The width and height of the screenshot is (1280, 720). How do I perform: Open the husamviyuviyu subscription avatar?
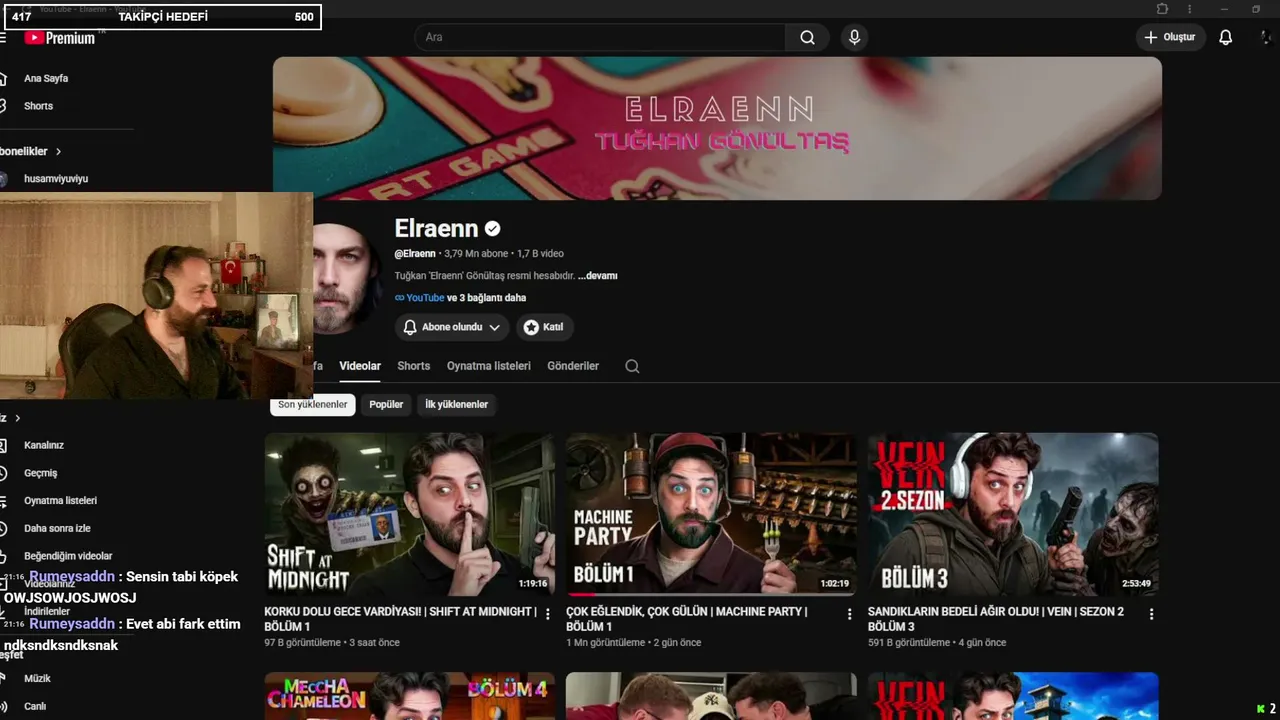tap(4, 179)
